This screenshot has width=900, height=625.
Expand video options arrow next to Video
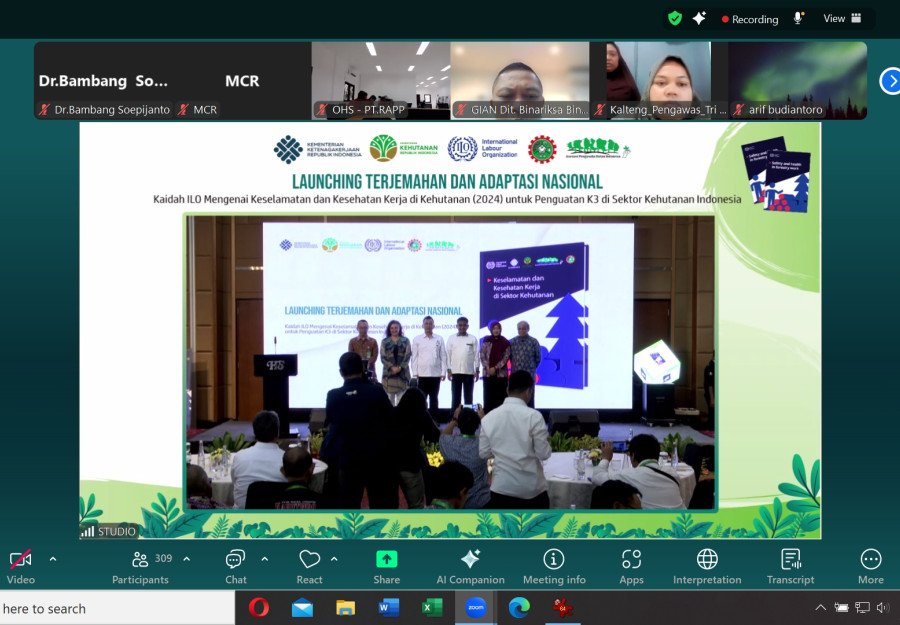[x=53, y=558]
